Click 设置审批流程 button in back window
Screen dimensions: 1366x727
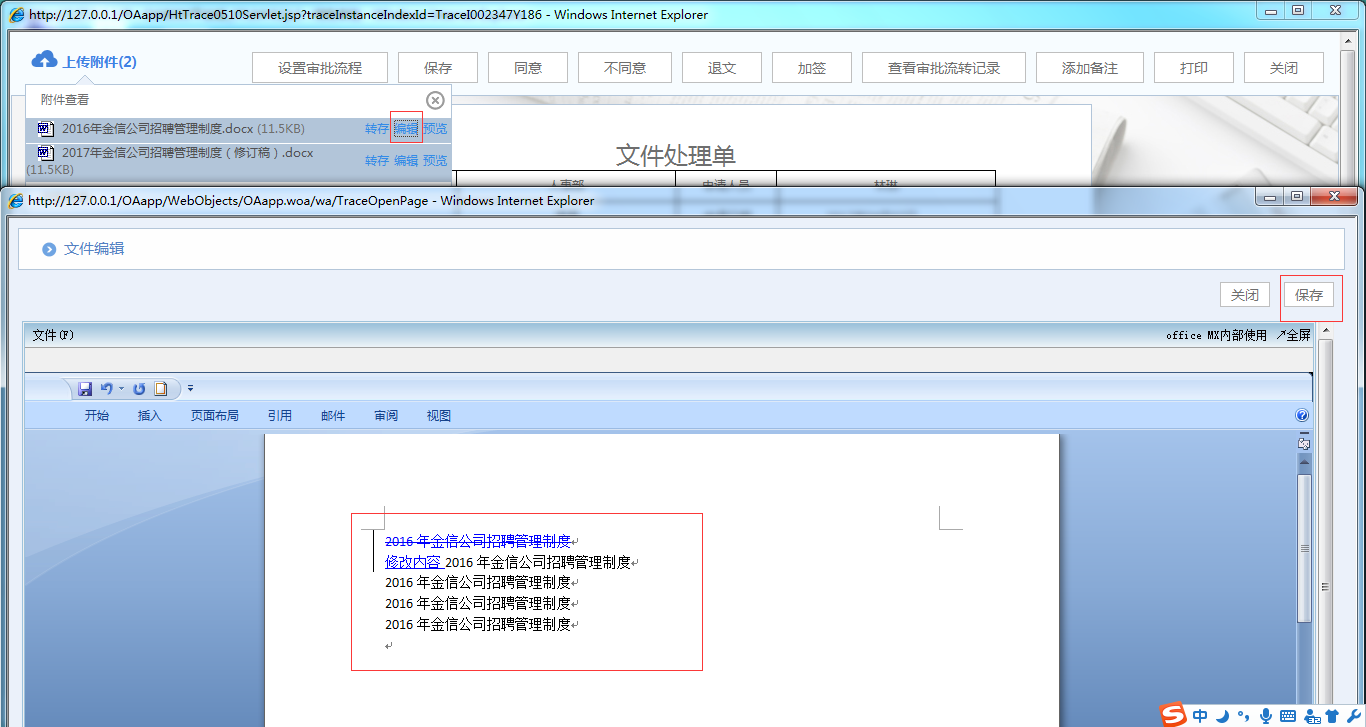click(x=320, y=68)
